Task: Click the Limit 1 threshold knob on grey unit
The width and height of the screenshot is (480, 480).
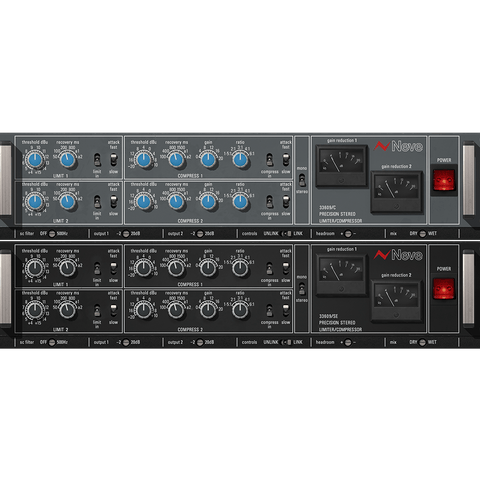Action: [35, 160]
